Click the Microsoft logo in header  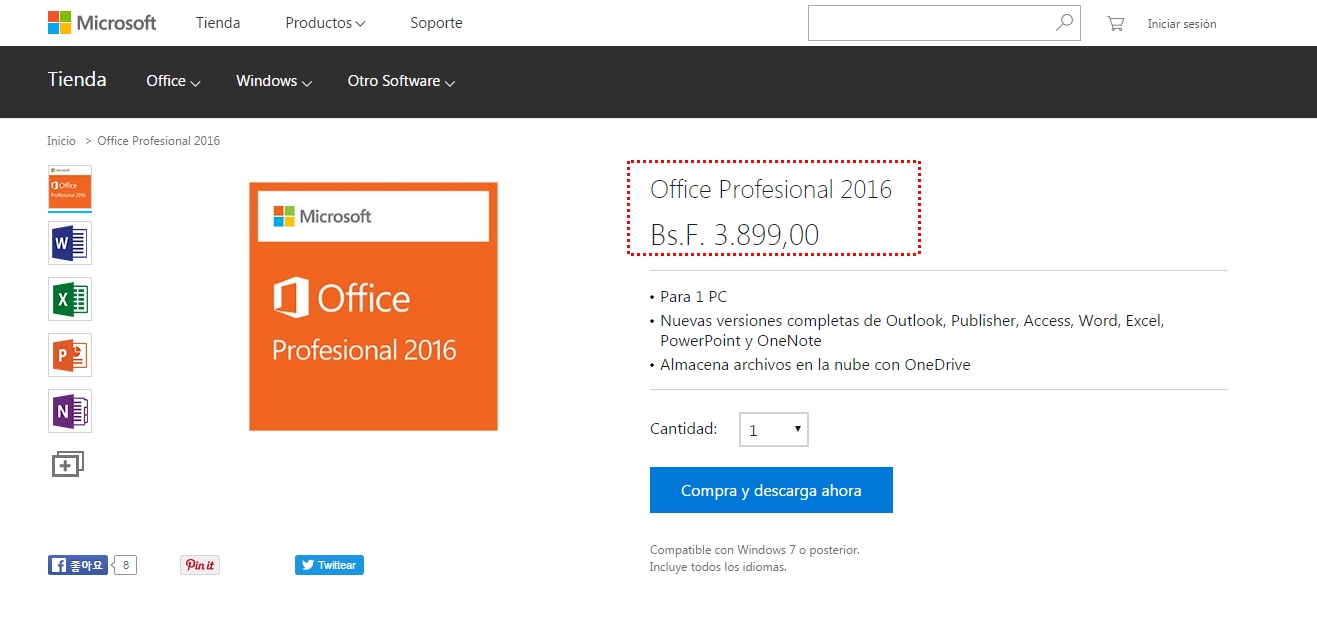[102, 23]
